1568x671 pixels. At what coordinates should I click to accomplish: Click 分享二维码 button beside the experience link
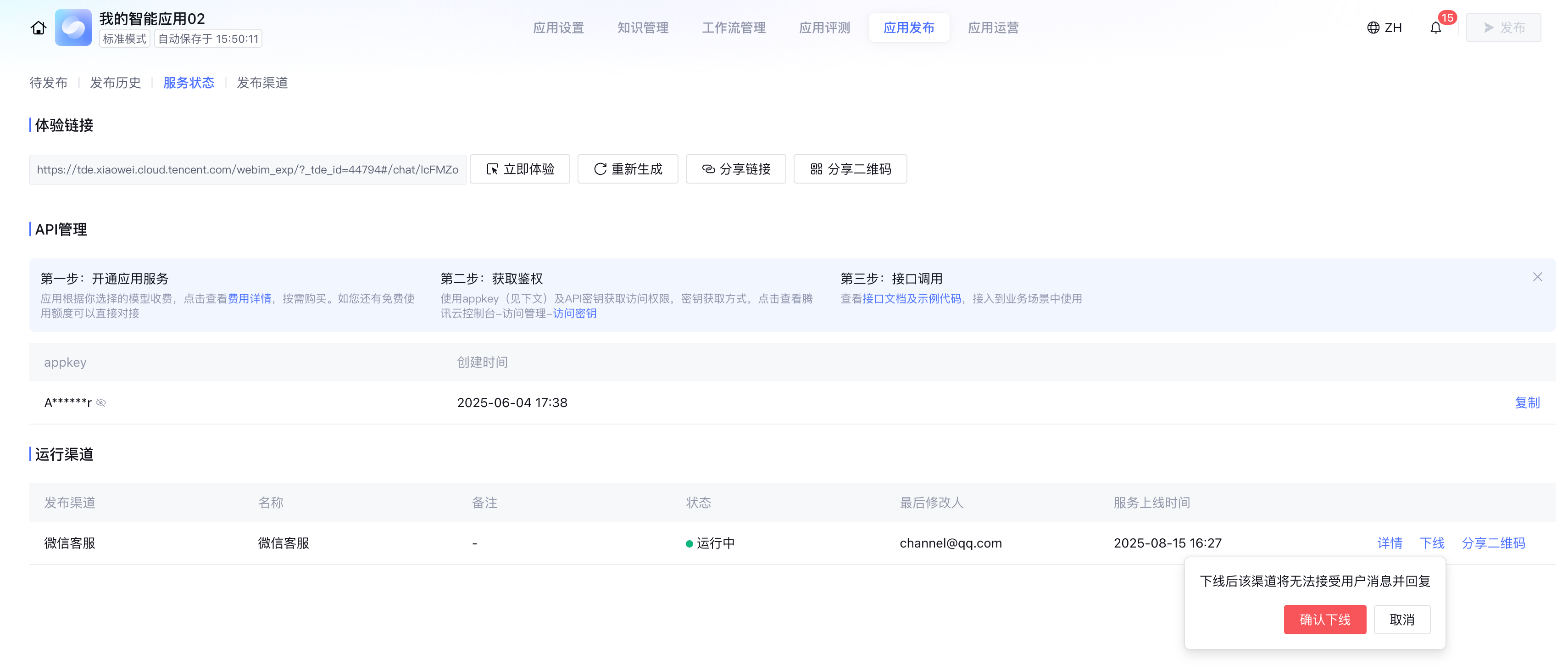pos(850,169)
